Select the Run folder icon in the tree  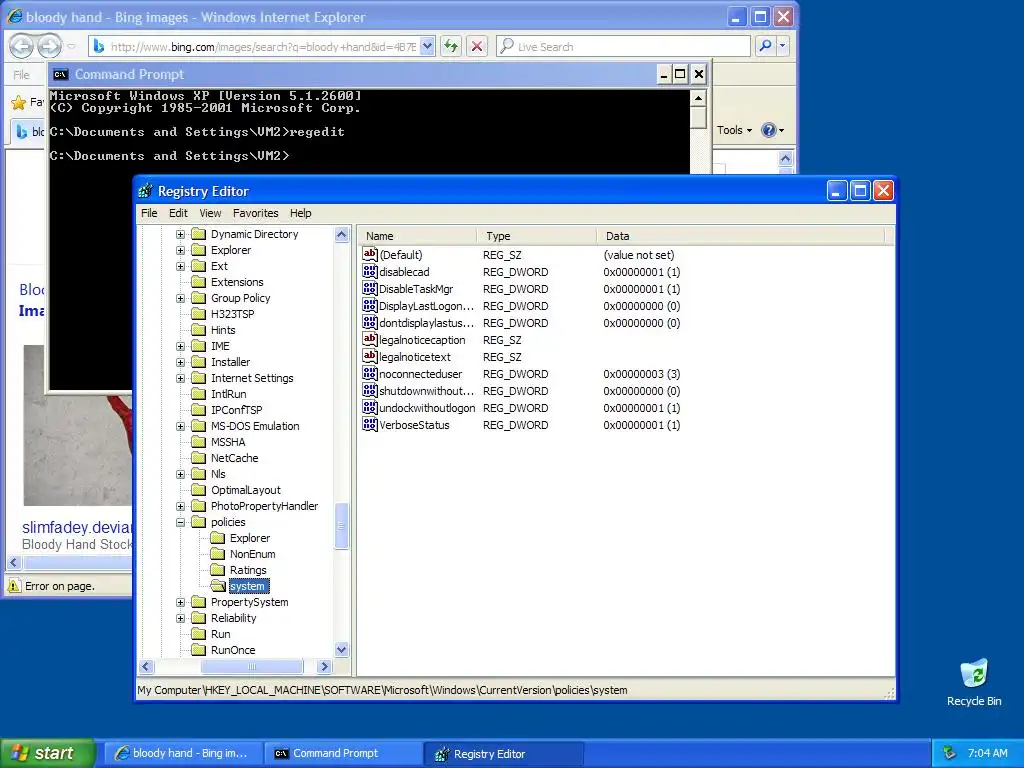(199, 633)
